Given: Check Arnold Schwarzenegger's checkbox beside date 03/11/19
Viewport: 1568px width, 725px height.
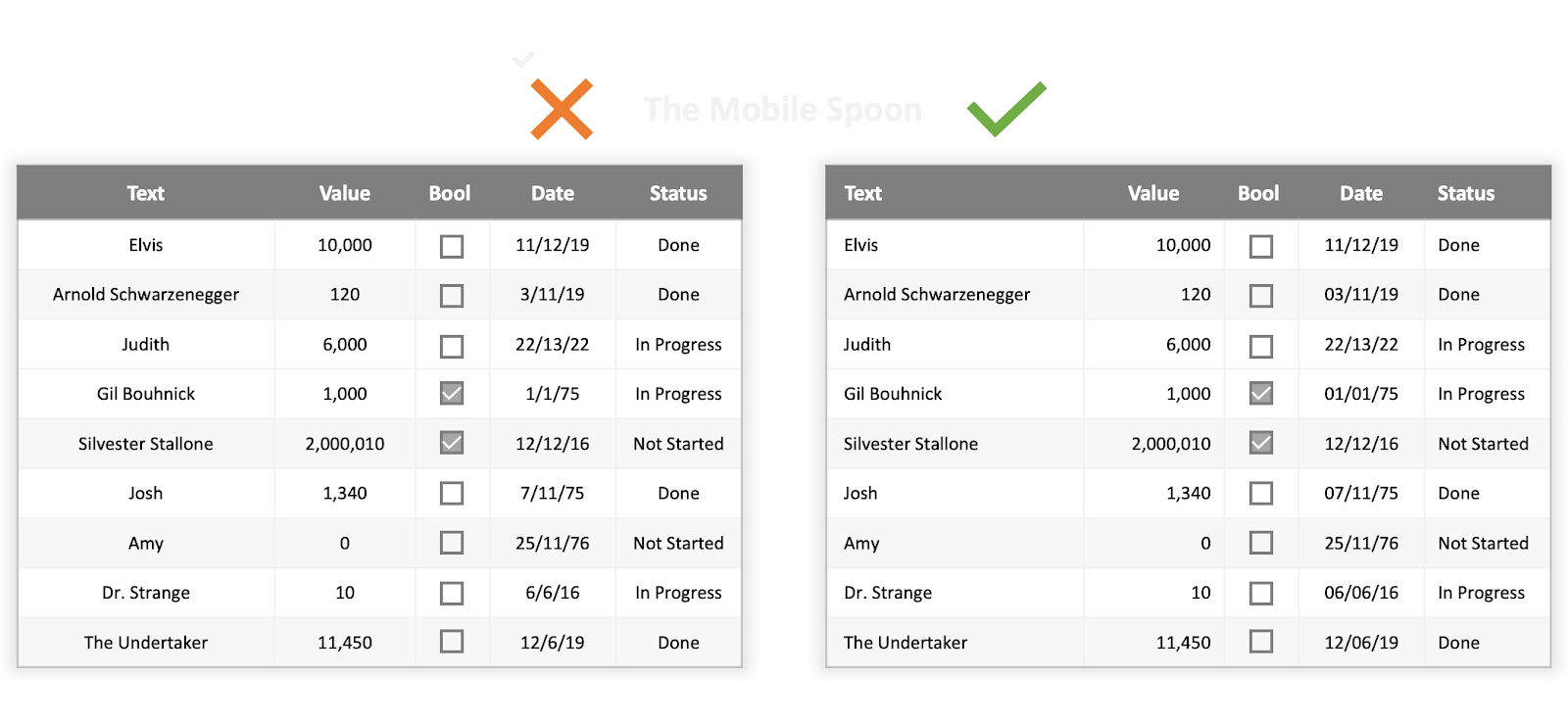Looking at the screenshot, I should pyautogui.click(x=1261, y=295).
